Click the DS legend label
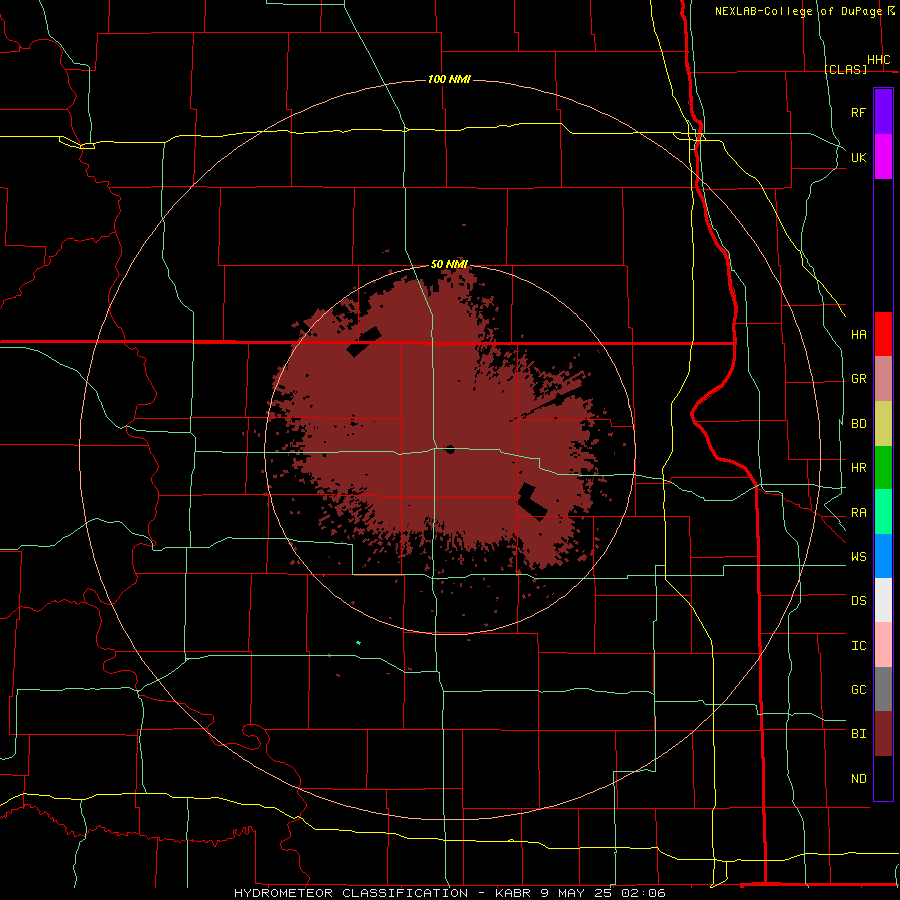This screenshot has width=900, height=900. pyautogui.click(x=859, y=601)
